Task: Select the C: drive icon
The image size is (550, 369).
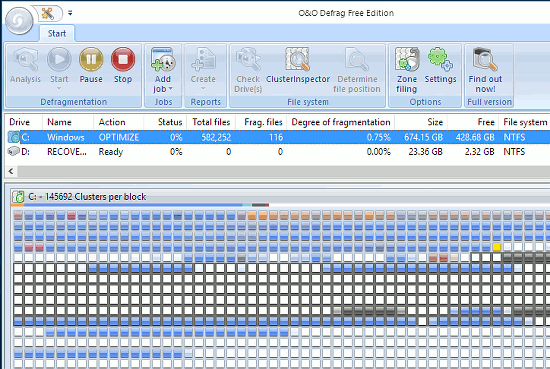Action: pos(14,137)
